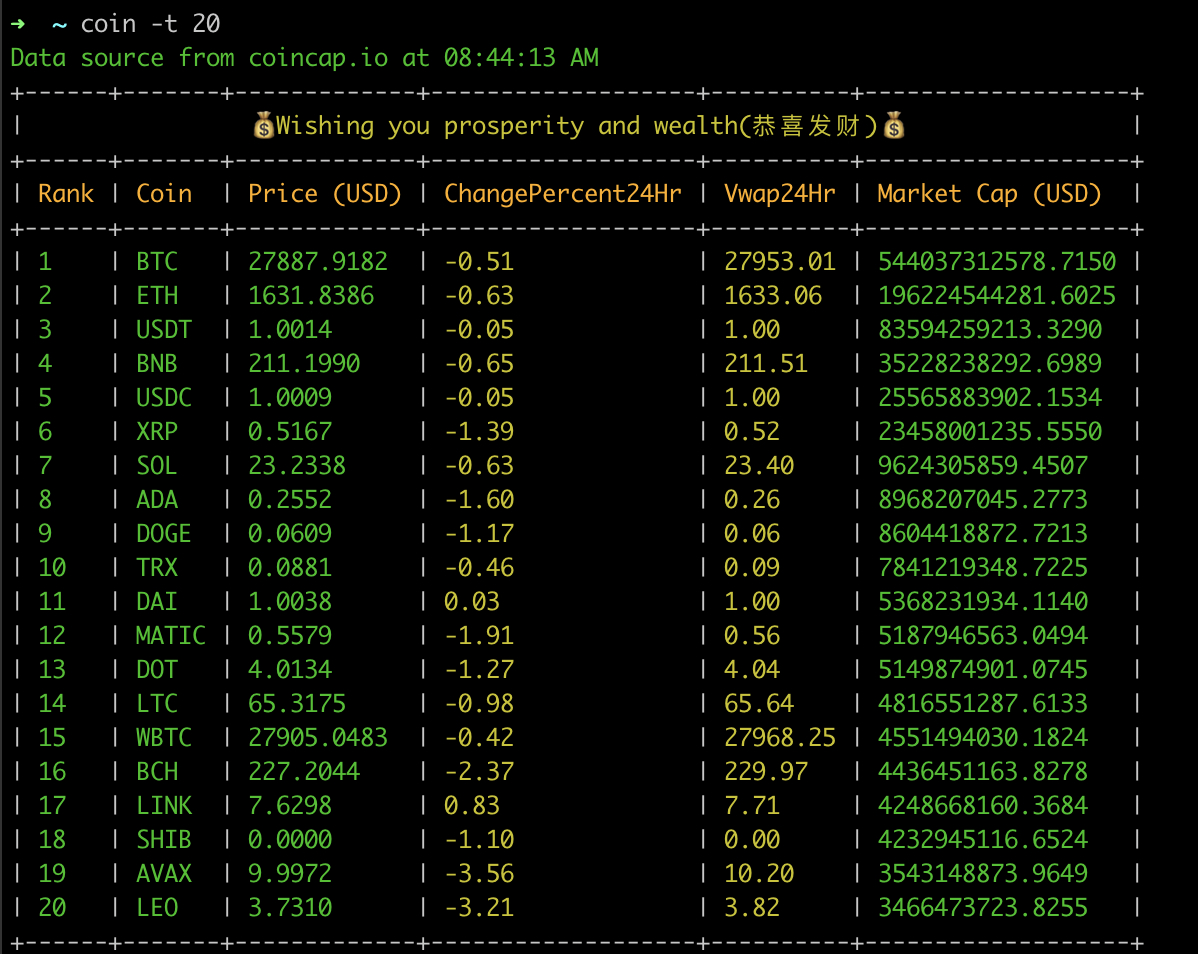Image resolution: width=1198 pixels, height=954 pixels.
Task: Click the timestamp '08:44:13 AM'
Action: (x=521, y=58)
